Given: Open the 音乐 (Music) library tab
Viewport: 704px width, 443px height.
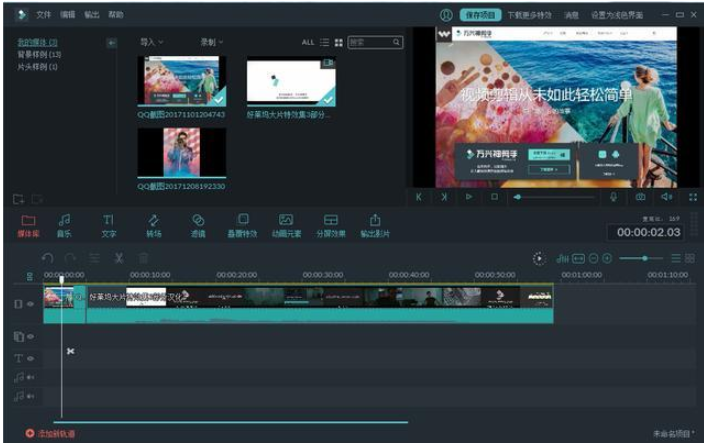Looking at the screenshot, I should (64, 224).
